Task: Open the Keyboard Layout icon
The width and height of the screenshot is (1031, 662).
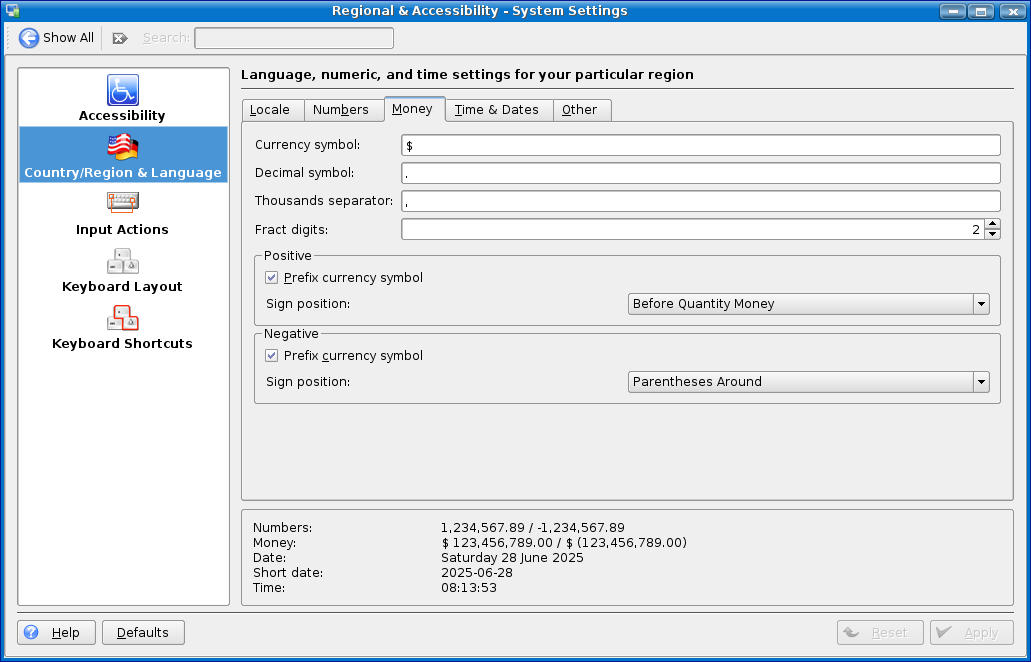Action: point(123,261)
